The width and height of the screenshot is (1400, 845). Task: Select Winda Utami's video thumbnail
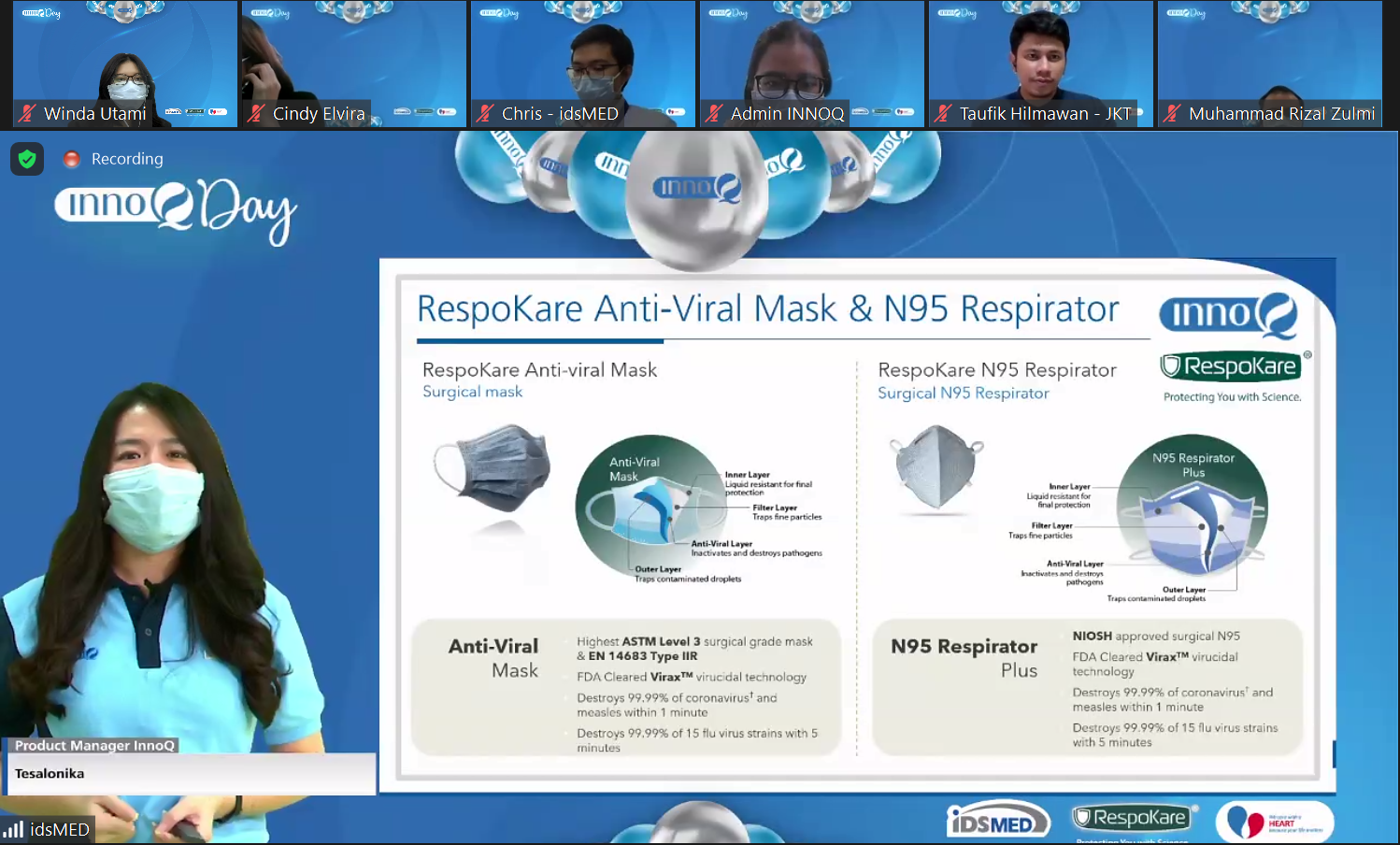(125, 56)
